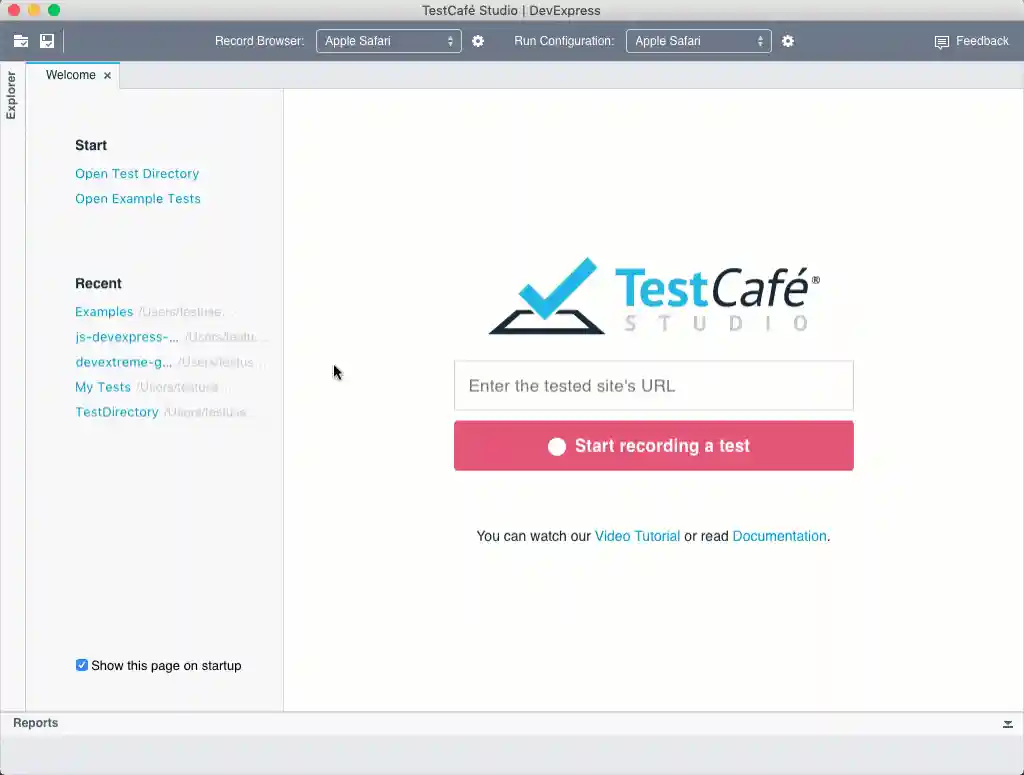Screen dimensions: 1024x775
Task: Collapse the Reports panel using its corner icon
Action: click(1008, 723)
